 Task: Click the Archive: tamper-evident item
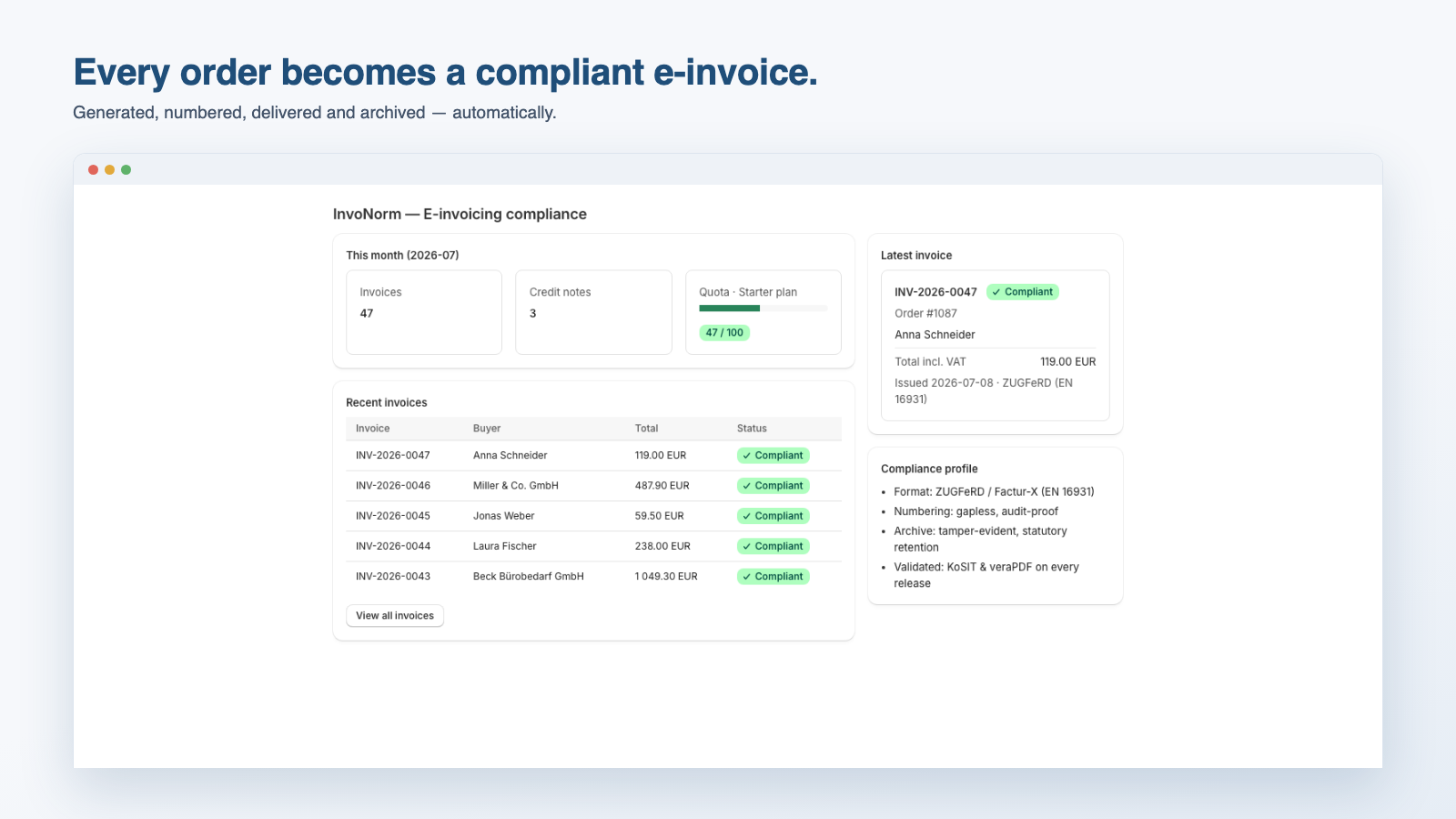pyautogui.click(x=980, y=540)
